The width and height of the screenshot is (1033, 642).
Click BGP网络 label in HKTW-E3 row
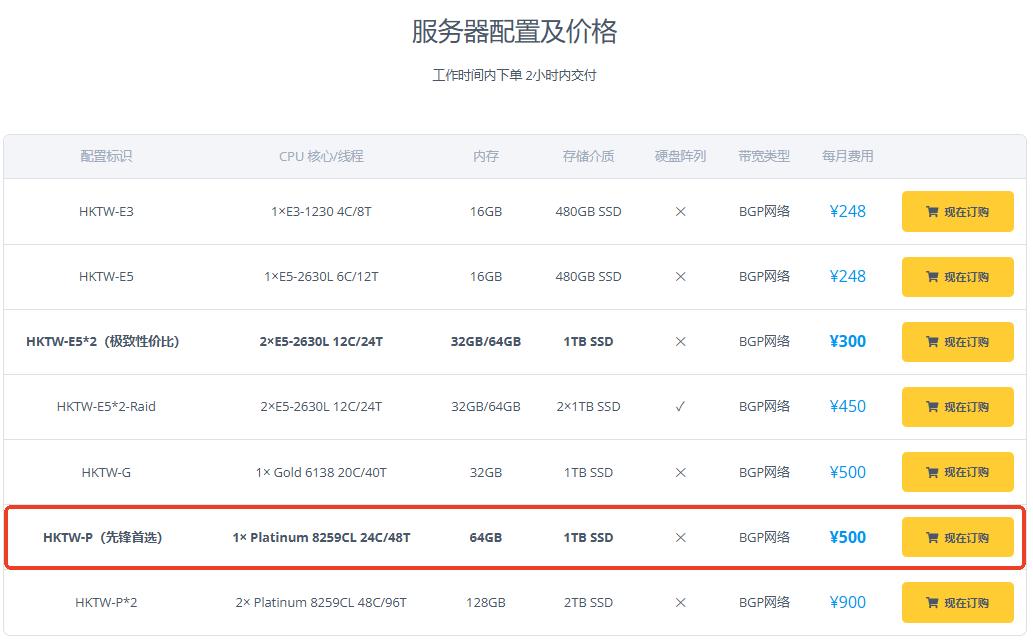coord(764,211)
